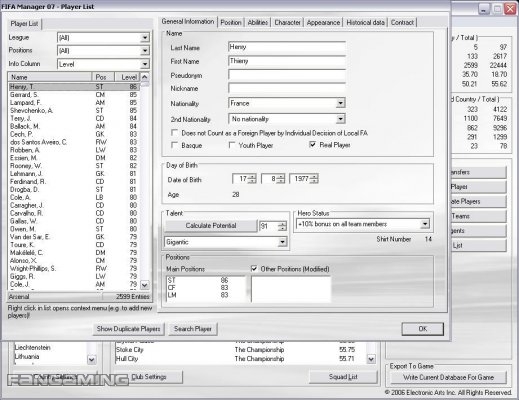
Task: Select the Player List tab
Action: coord(24,24)
